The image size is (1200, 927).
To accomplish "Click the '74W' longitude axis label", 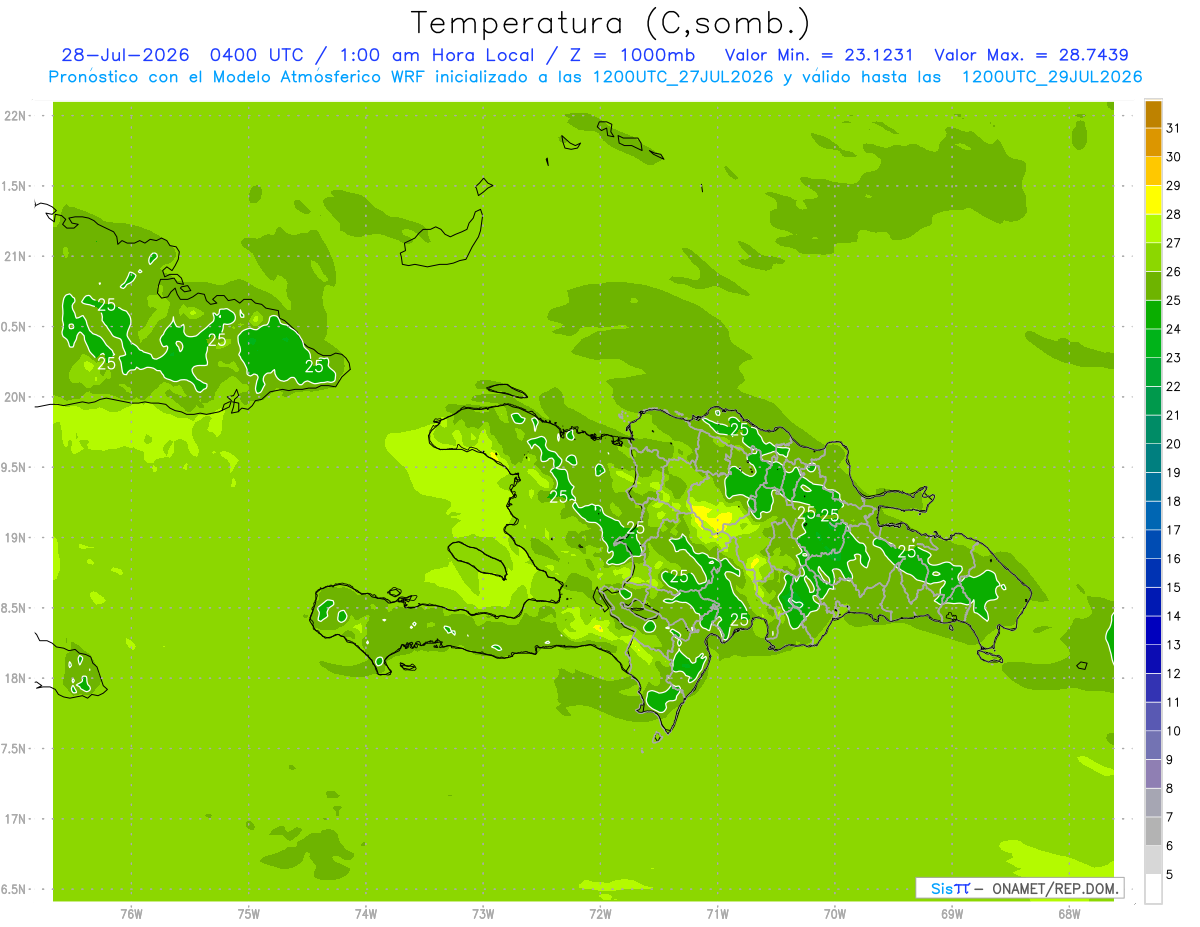I will [x=365, y=913].
